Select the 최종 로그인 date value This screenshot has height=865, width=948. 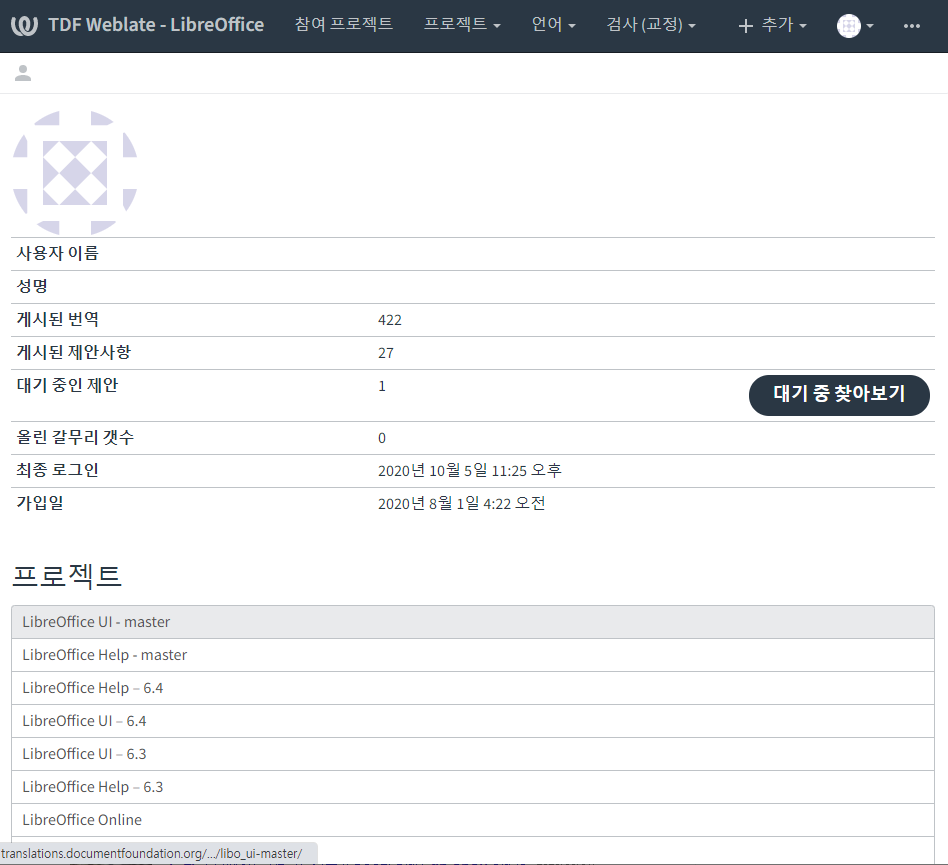click(470, 470)
